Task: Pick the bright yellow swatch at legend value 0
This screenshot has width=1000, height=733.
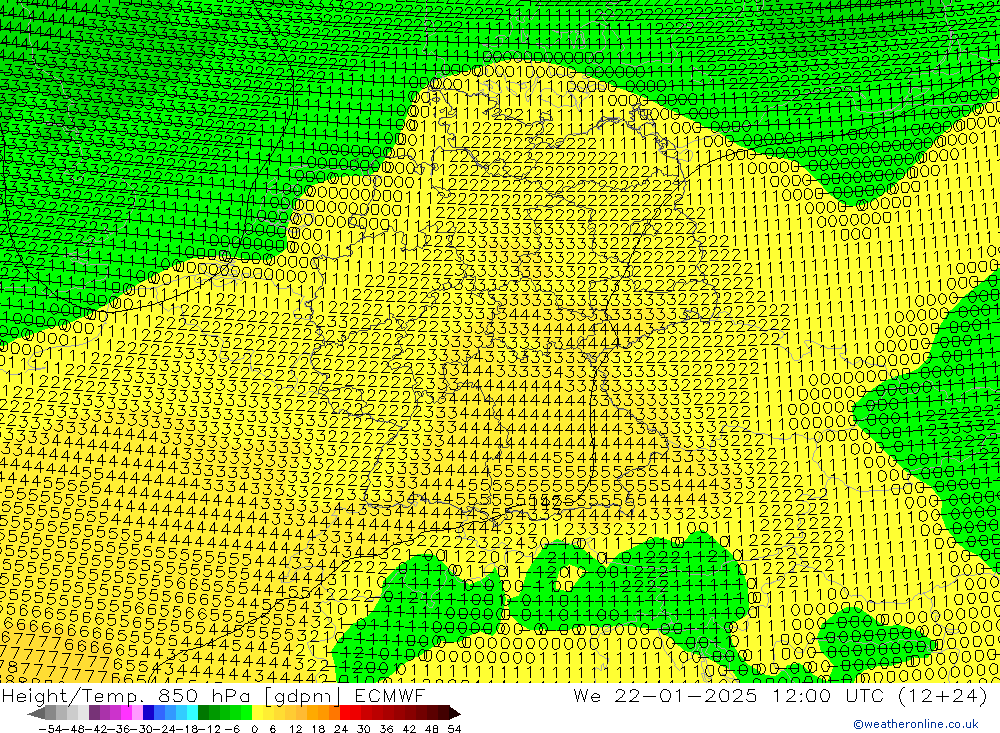Action: [258, 713]
